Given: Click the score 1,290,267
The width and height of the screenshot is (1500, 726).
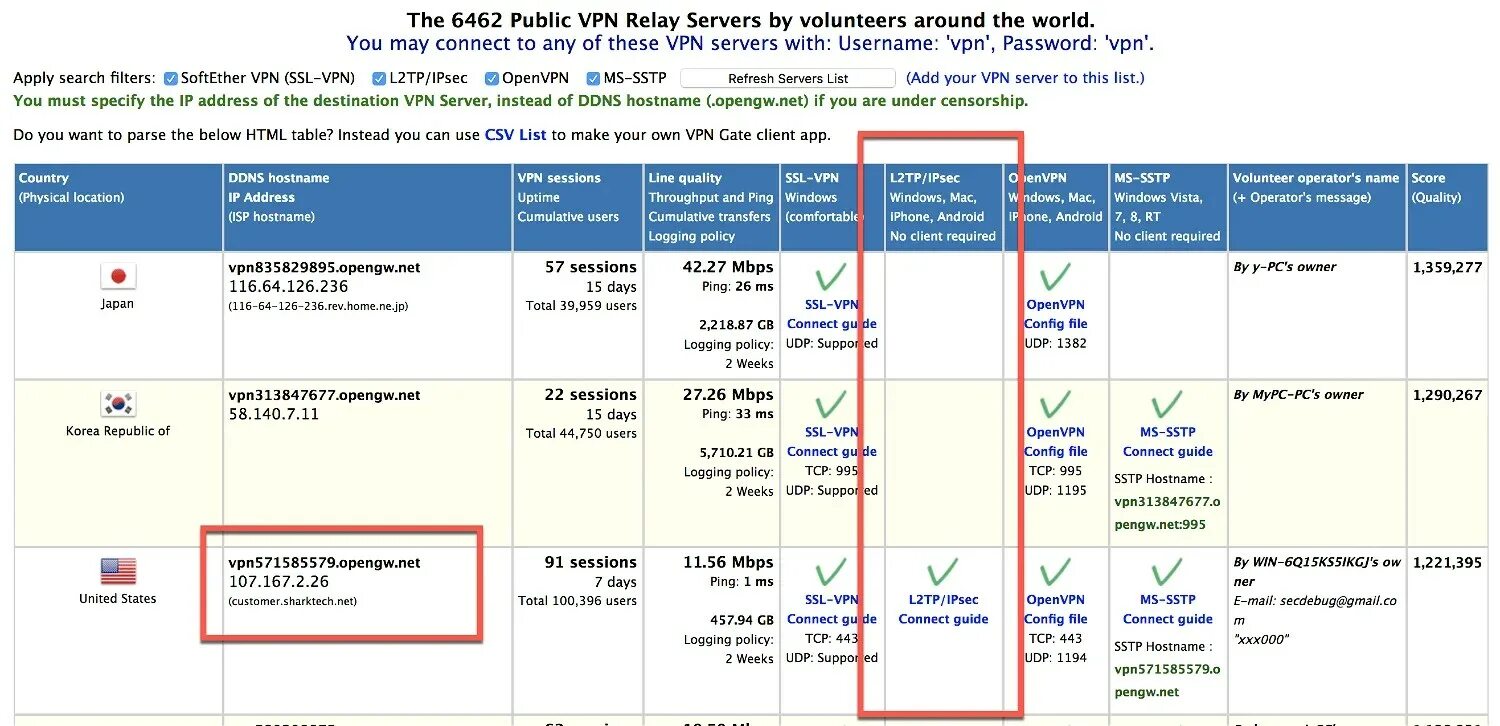Looking at the screenshot, I should pos(1447,396).
